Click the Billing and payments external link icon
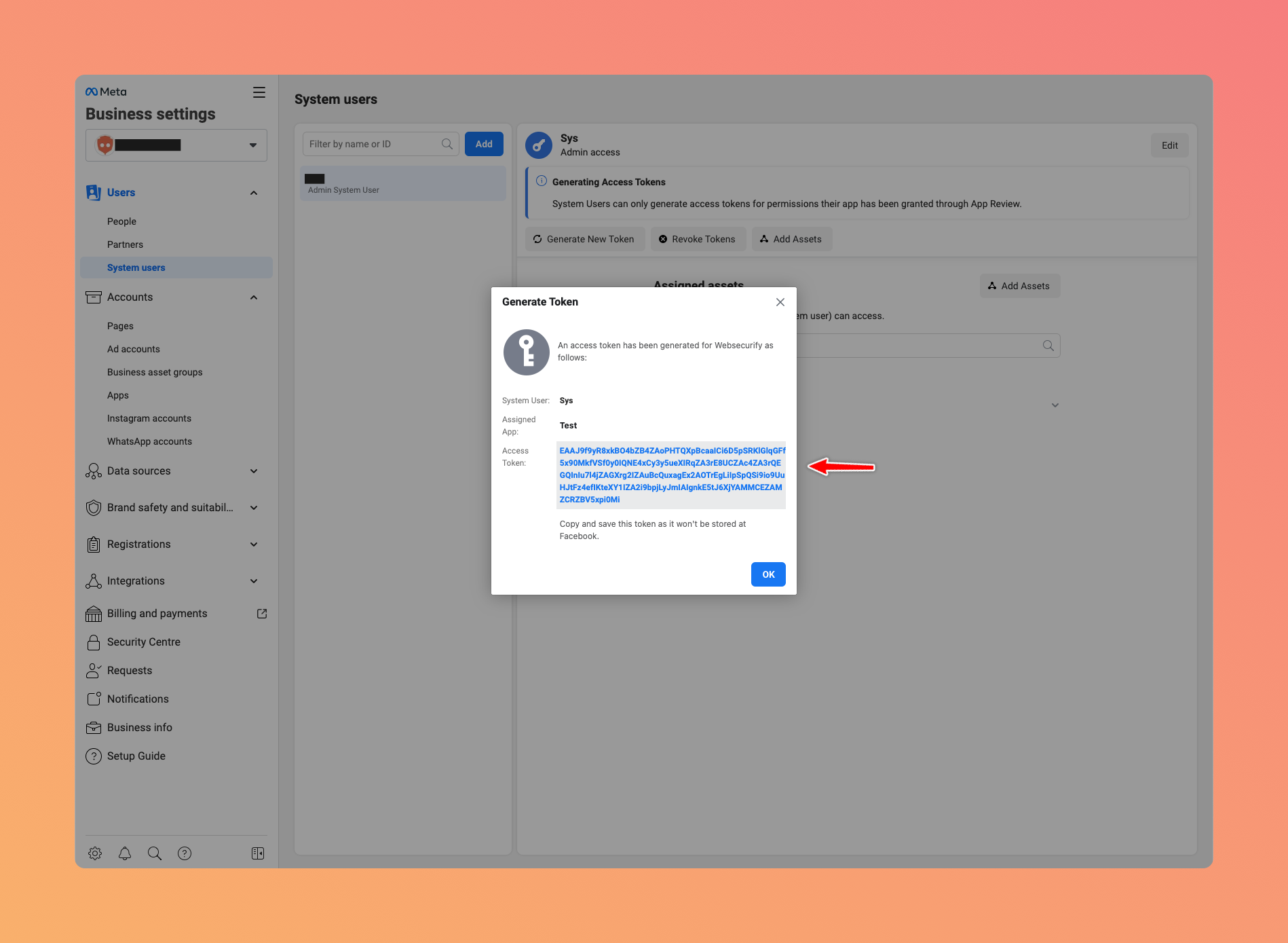 262,614
